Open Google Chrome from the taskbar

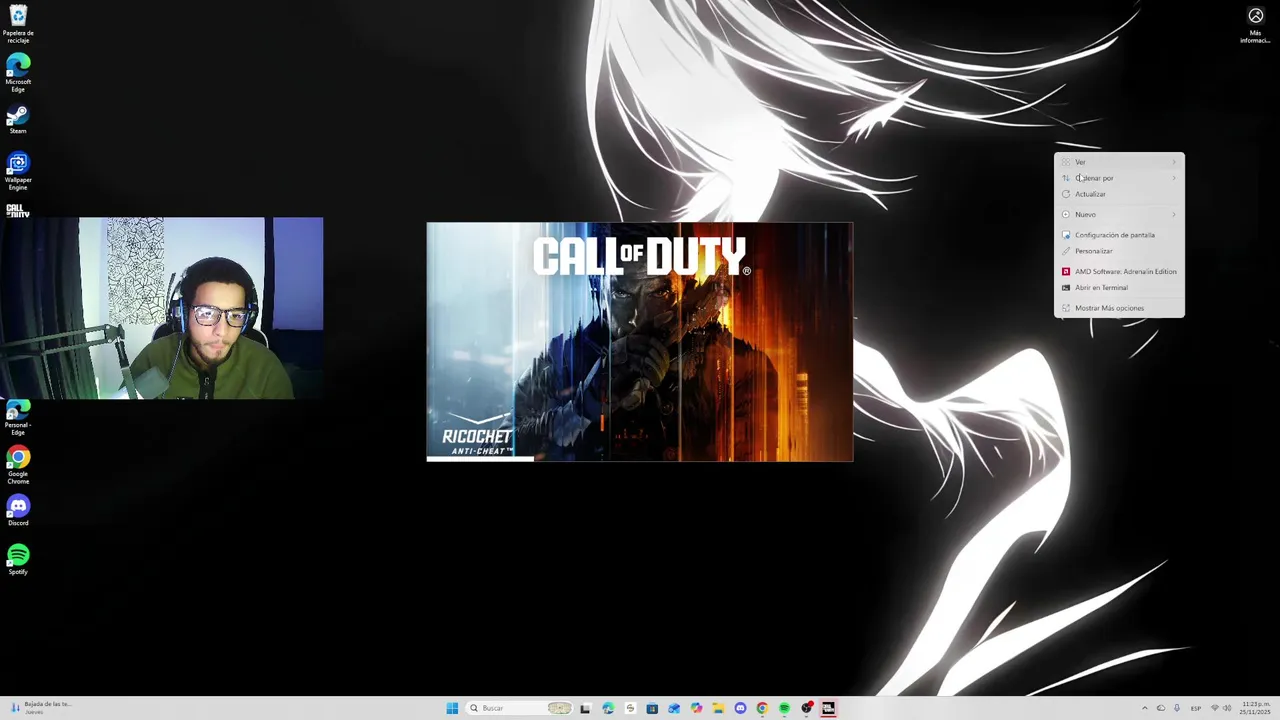pyautogui.click(x=762, y=708)
